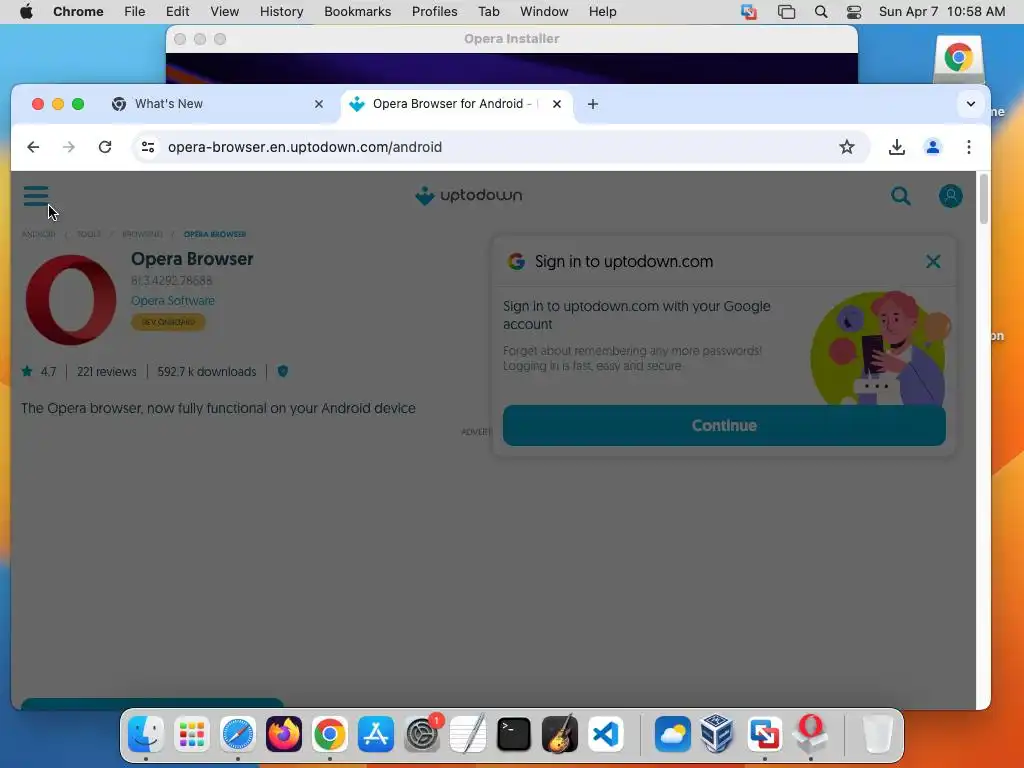Open Spotlight search in menu bar

[x=821, y=12]
